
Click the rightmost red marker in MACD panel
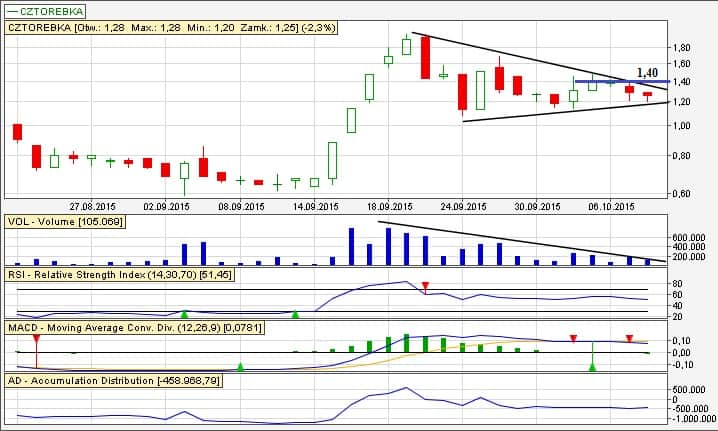click(629, 339)
